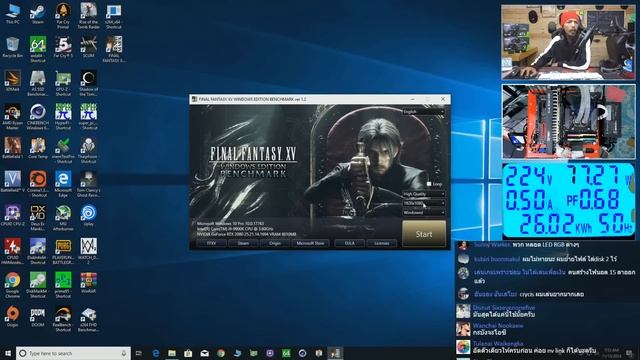Screen dimensions: 640x360
Task: Toggle the Loop checkbox
Action: 429,184
